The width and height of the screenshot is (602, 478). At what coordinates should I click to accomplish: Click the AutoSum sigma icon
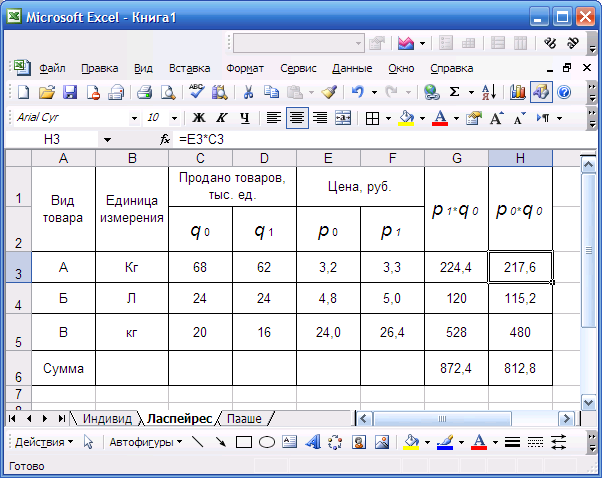454,92
